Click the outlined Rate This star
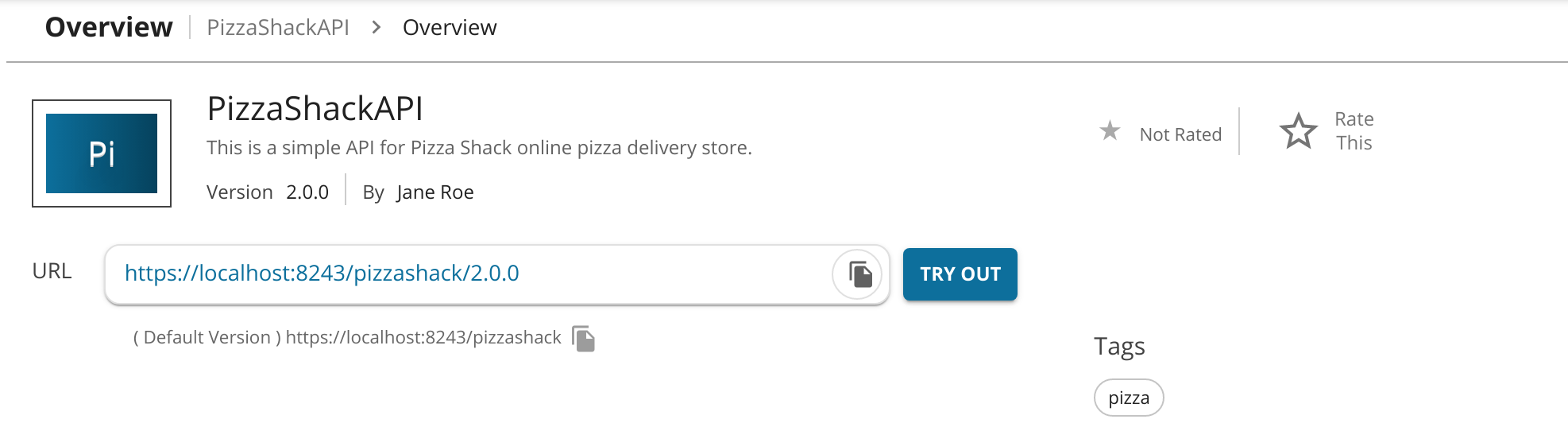1568x423 pixels. [1298, 131]
